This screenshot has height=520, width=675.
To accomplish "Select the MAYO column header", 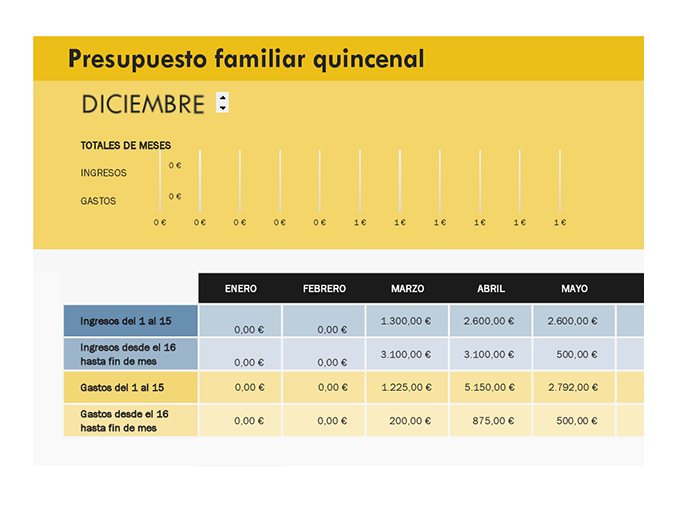I will point(574,288).
